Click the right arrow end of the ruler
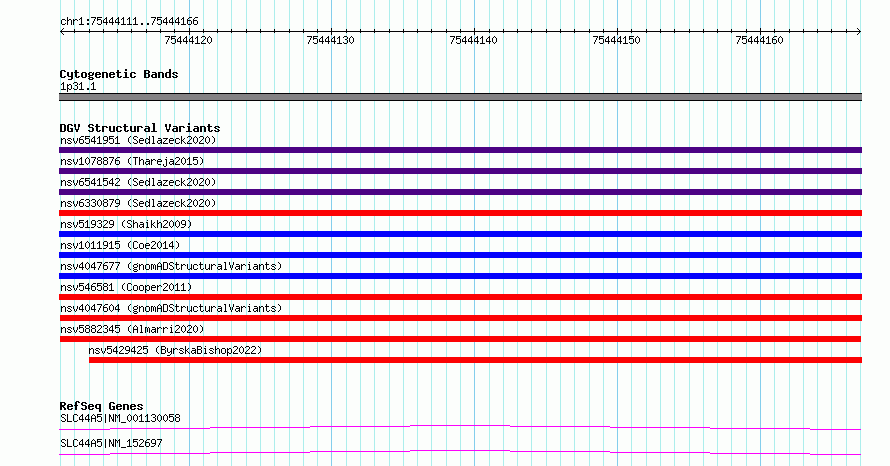This screenshot has width=890, height=466. pyautogui.click(x=859, y=32)
